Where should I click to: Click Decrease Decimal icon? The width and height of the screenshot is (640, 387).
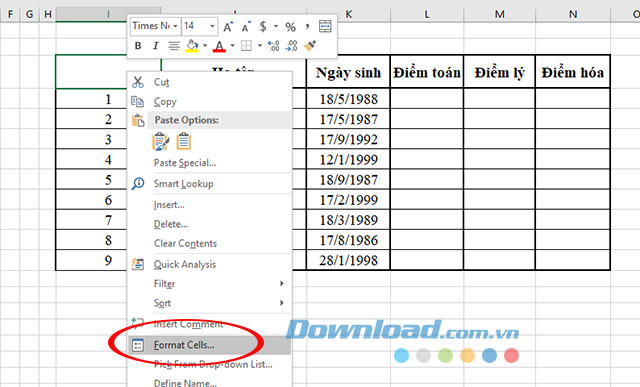click(x=291, y=46)
